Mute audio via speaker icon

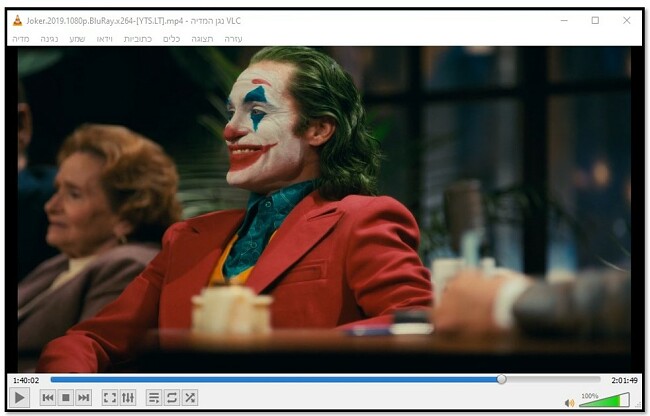point(570,403)
